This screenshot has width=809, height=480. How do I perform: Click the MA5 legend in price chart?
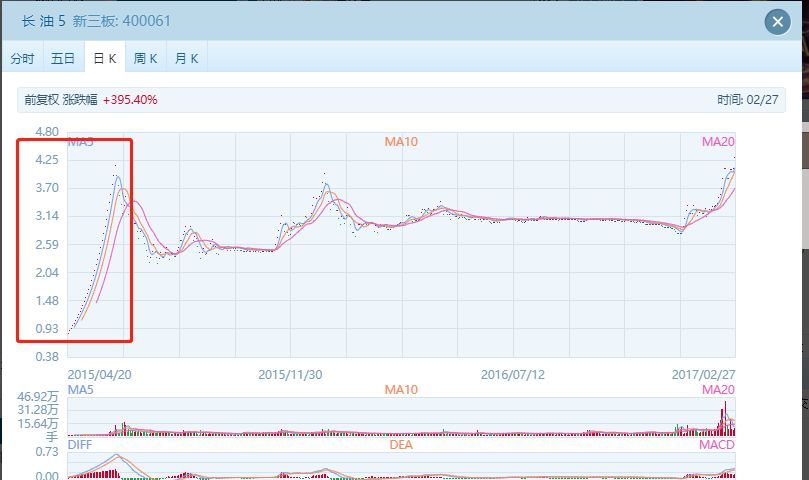pyautogui.click(x=80, y=142)
